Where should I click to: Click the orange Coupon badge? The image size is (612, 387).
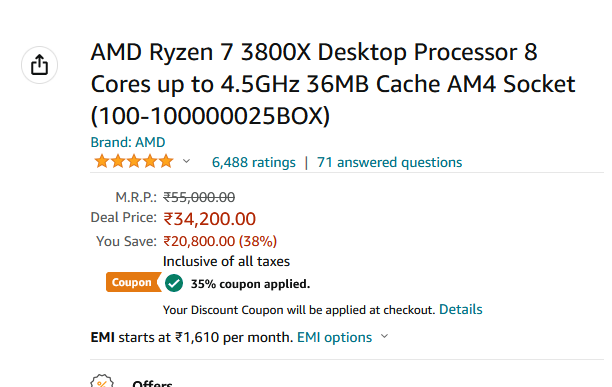click(133, 282)
